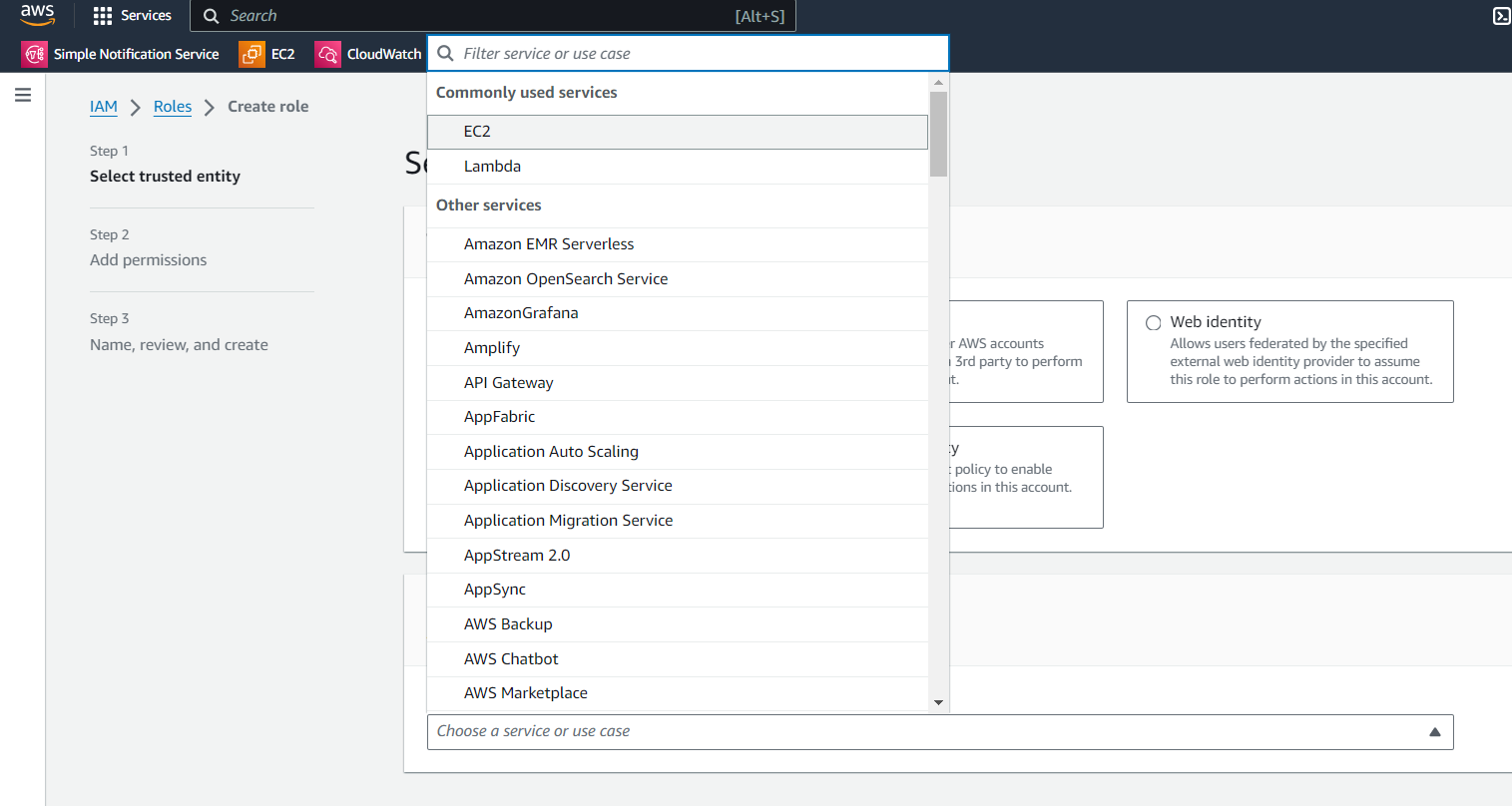Select Application Migration Service option
1512x806 pixels.
678,521
